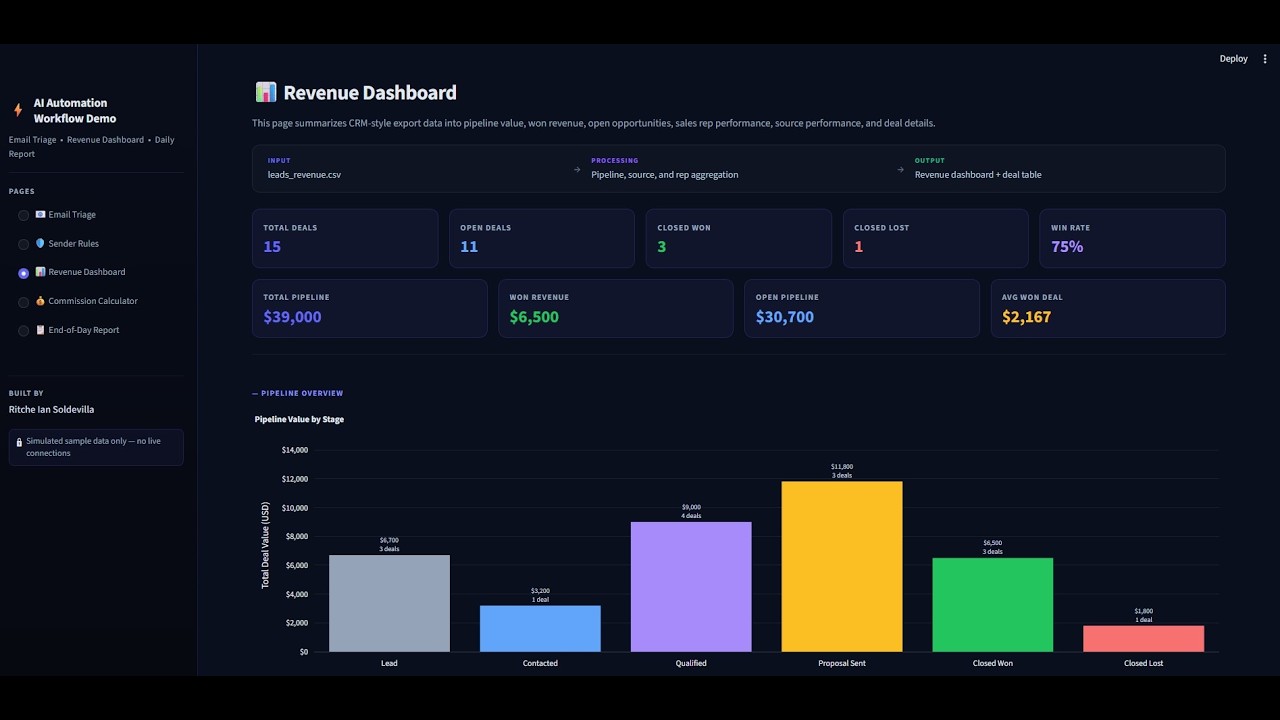Click the $6,700 label above Lead bar
The height and width of the screenshot is (720, 1280).
tap(389, 540)
